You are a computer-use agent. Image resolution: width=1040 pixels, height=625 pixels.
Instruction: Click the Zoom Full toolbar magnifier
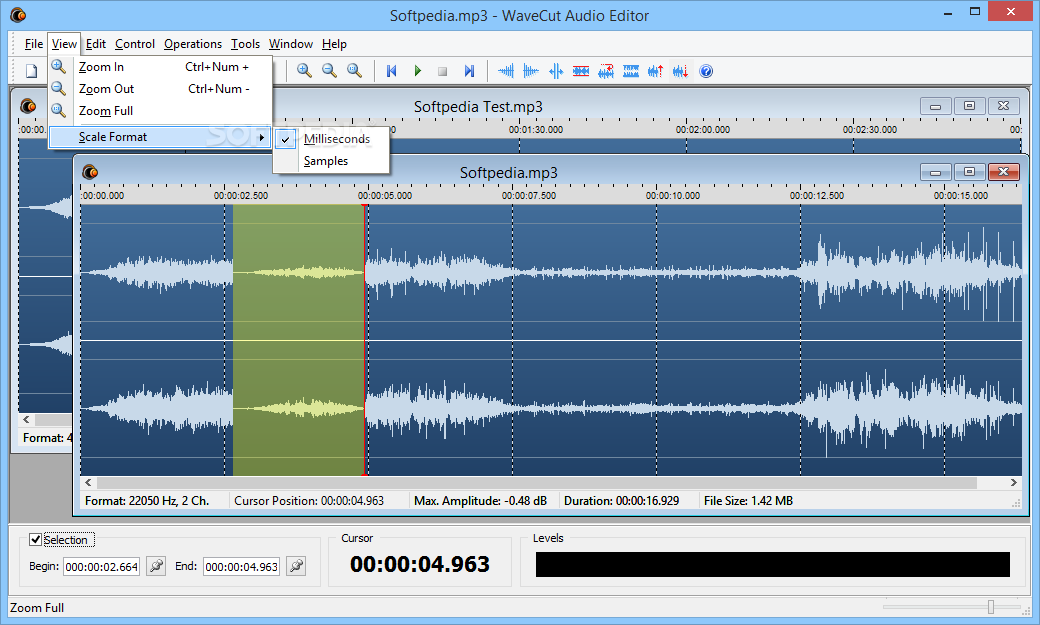pyautogui.click(x=355, y=71)
